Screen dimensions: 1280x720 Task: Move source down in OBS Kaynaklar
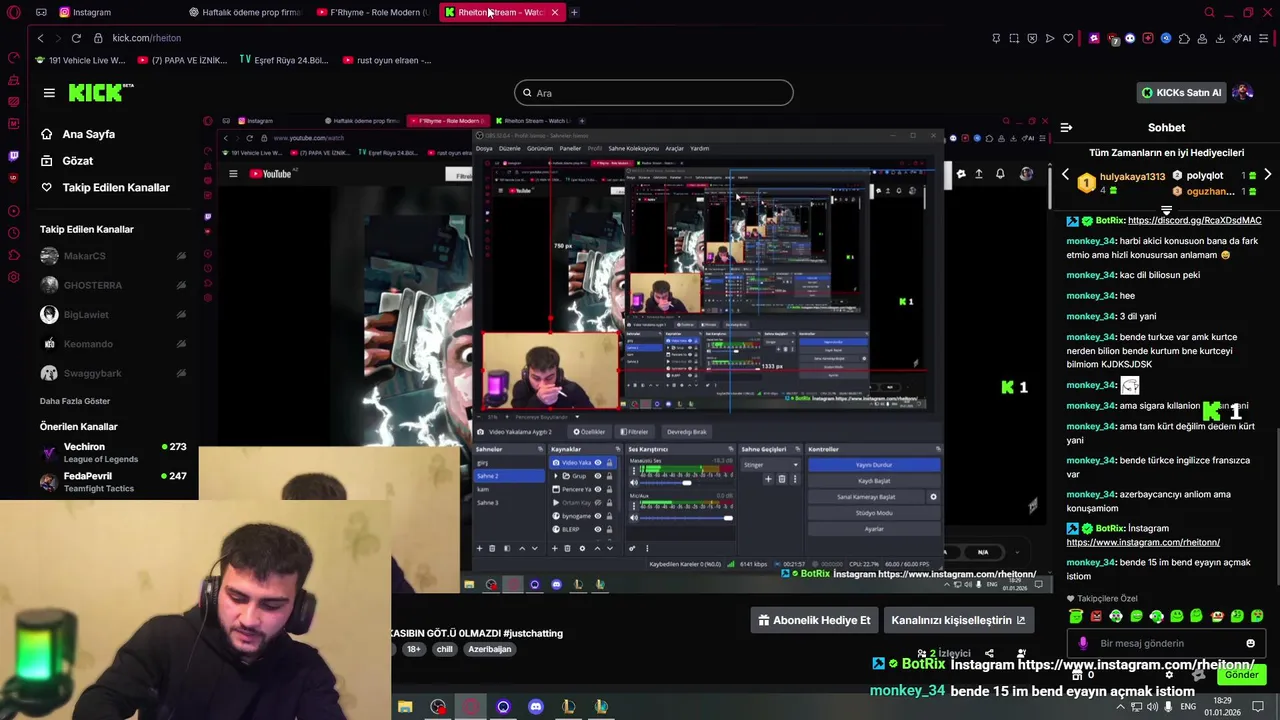click(610, 548)
